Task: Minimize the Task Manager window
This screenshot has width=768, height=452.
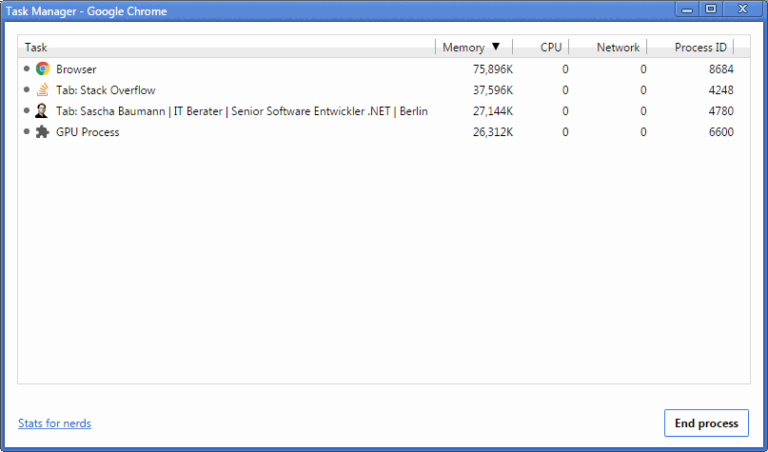Action: [687, 9]
